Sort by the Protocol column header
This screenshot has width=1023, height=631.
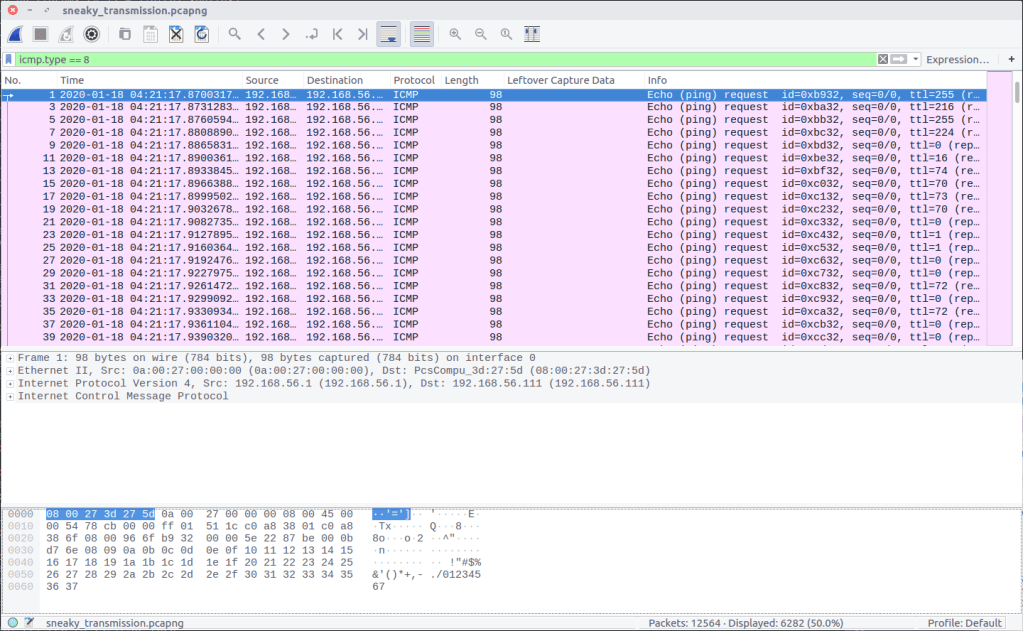pyautogui.click(x=414, y=80)
